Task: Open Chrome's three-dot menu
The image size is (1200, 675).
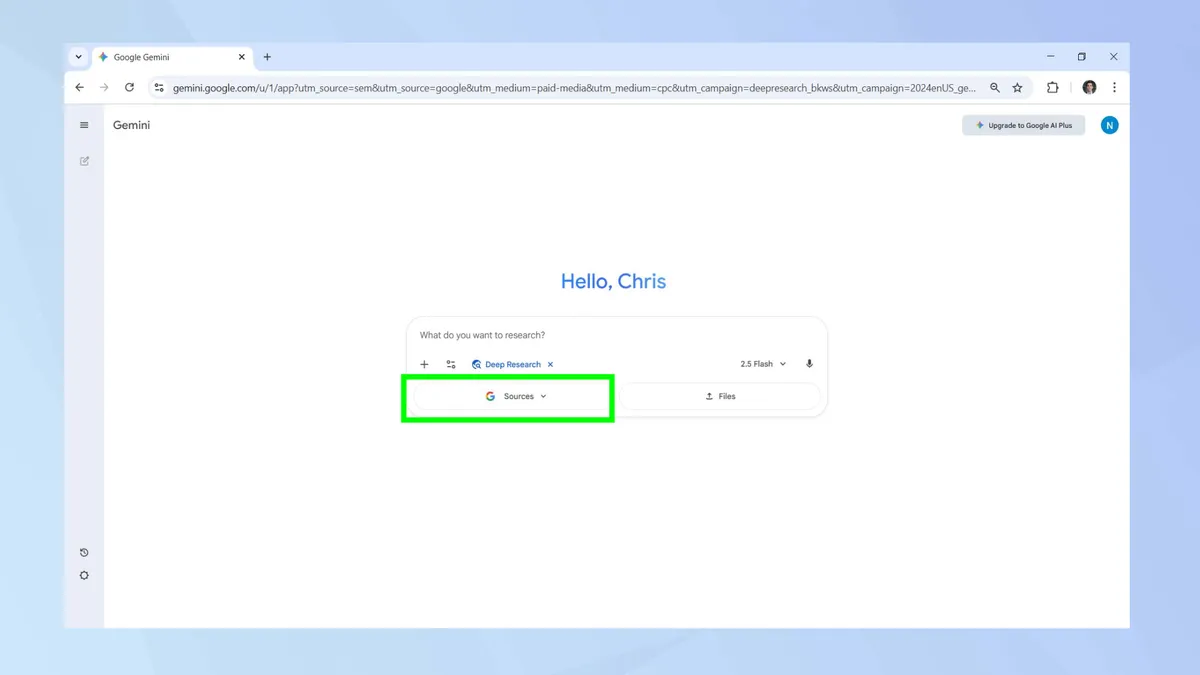Action: point(1115,87)
